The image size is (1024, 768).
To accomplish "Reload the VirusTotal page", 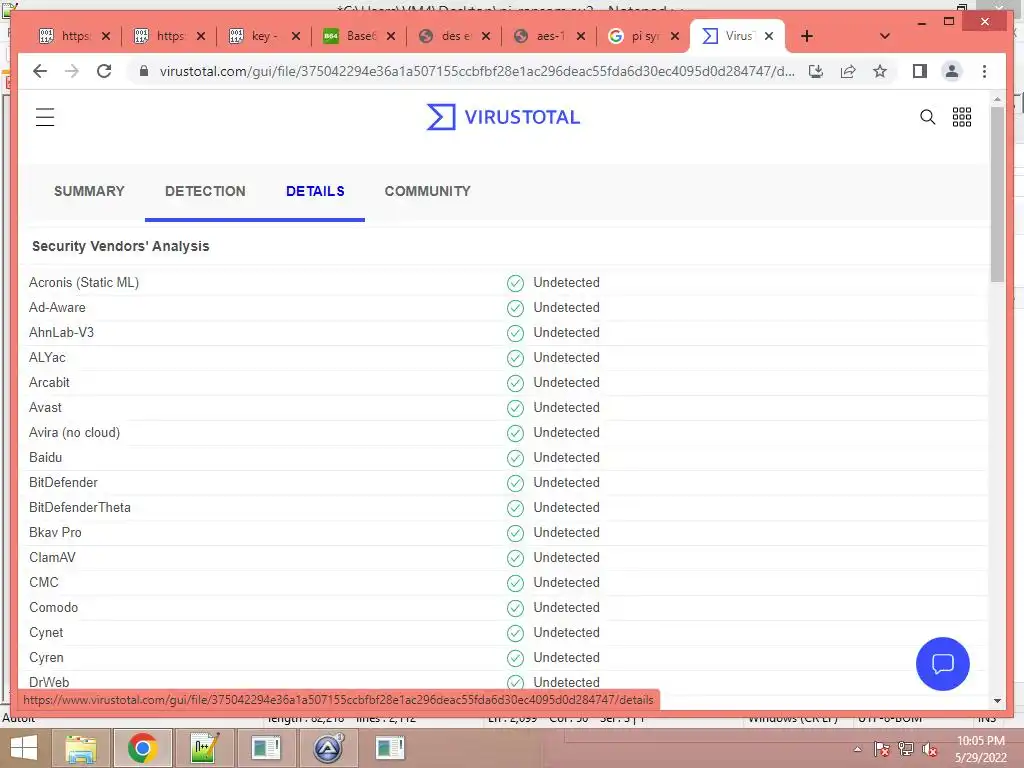I will click(104, 71).
